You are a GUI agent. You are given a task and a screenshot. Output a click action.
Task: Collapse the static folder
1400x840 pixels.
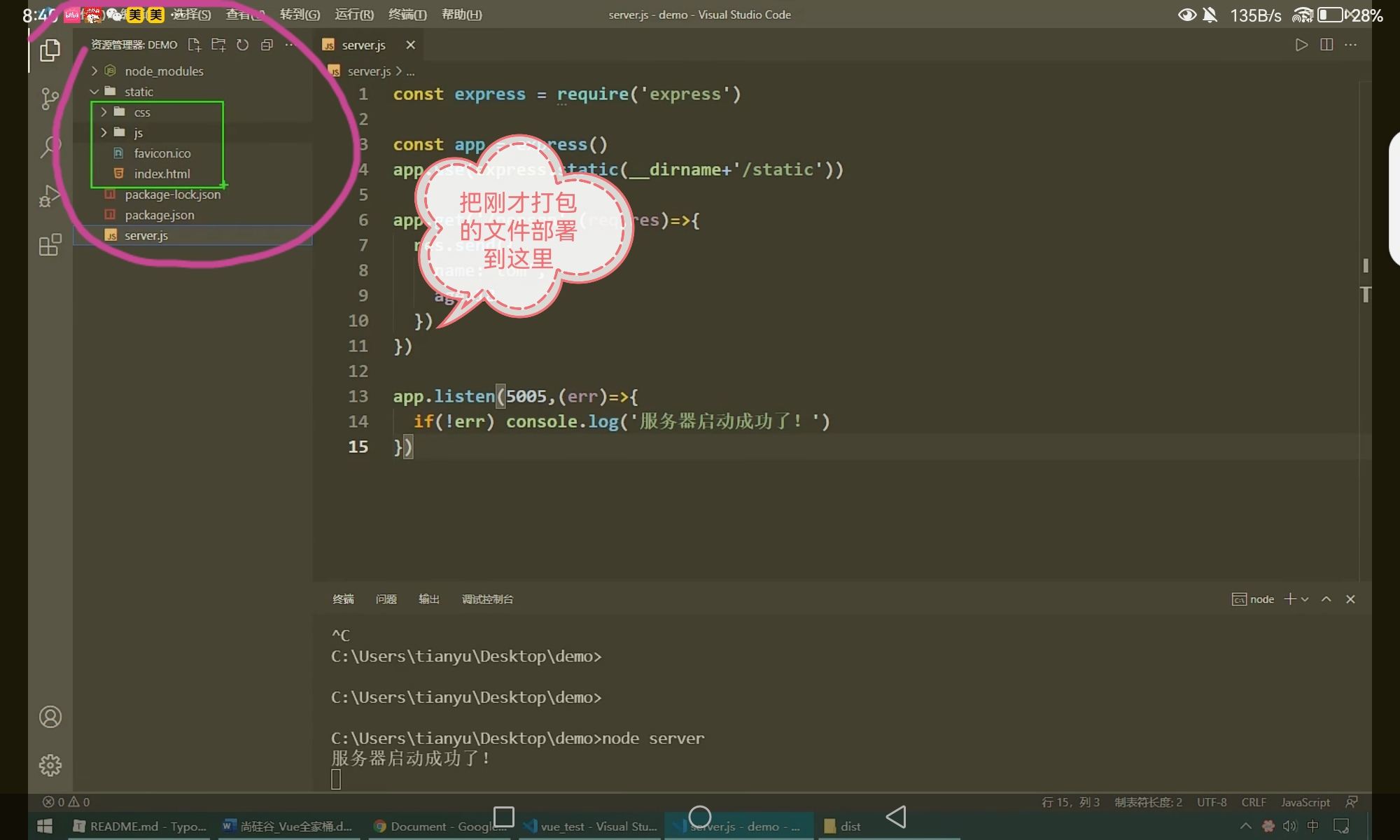tap(139, 92)
